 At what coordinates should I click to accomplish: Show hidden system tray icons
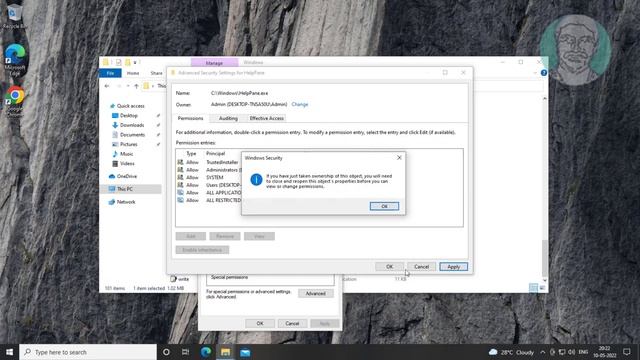543,352
